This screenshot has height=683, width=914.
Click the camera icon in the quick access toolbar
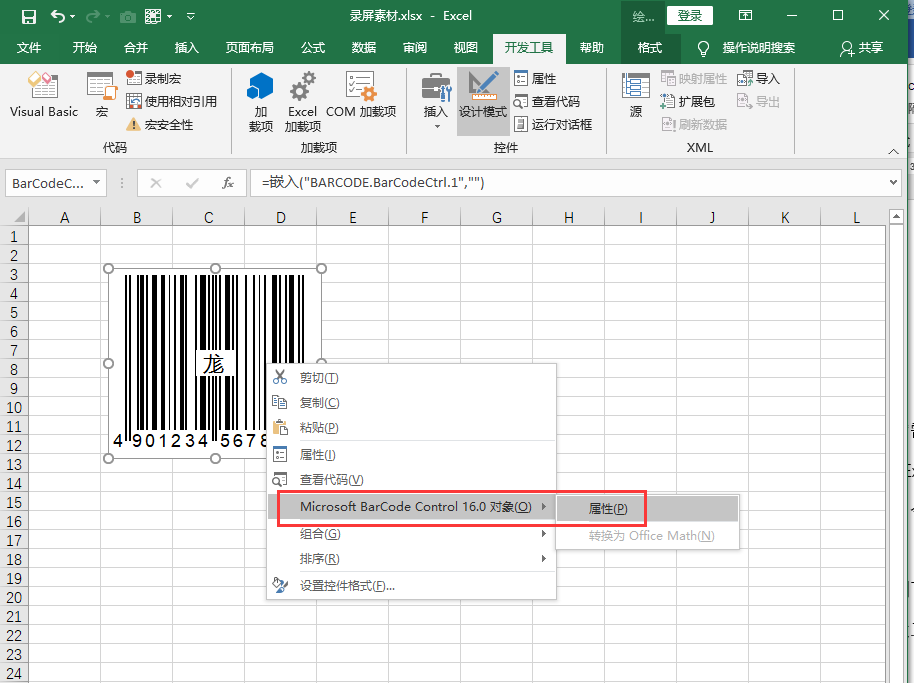[128, 17]
